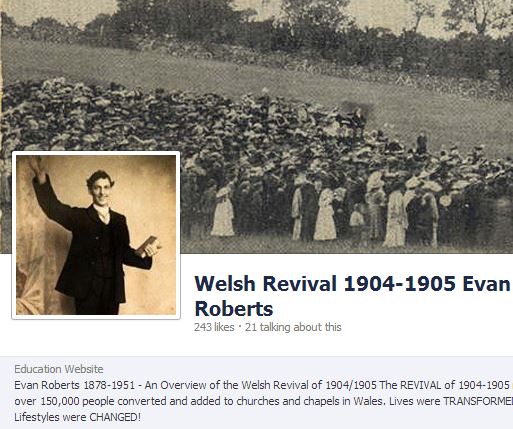Click the word Roberts under the title

pos(234,309)
